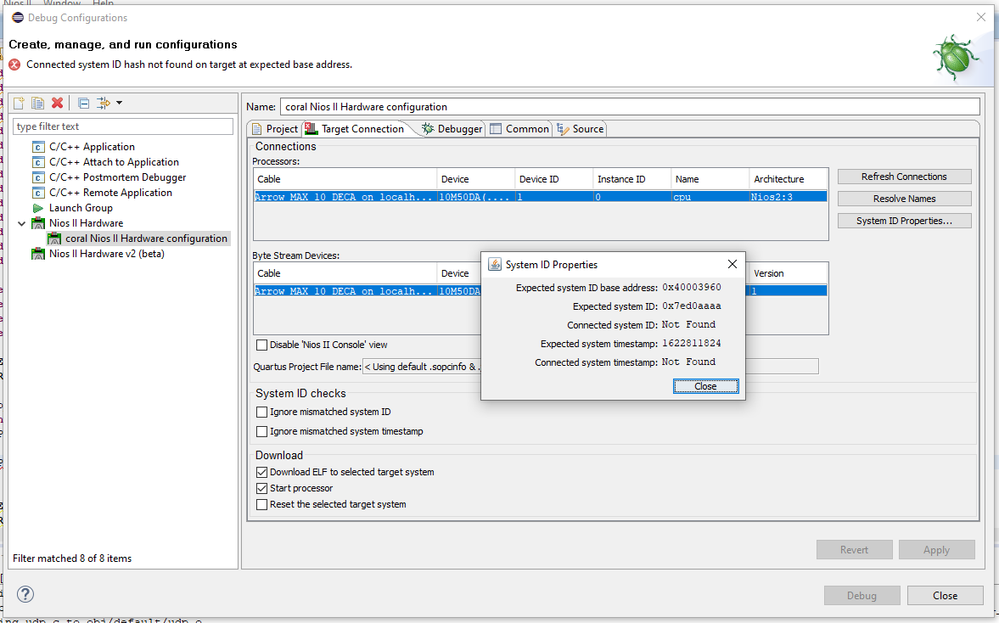Enable Ignore mismatched system timestamp
The image size is (999, 623).
tap(262, 432)
